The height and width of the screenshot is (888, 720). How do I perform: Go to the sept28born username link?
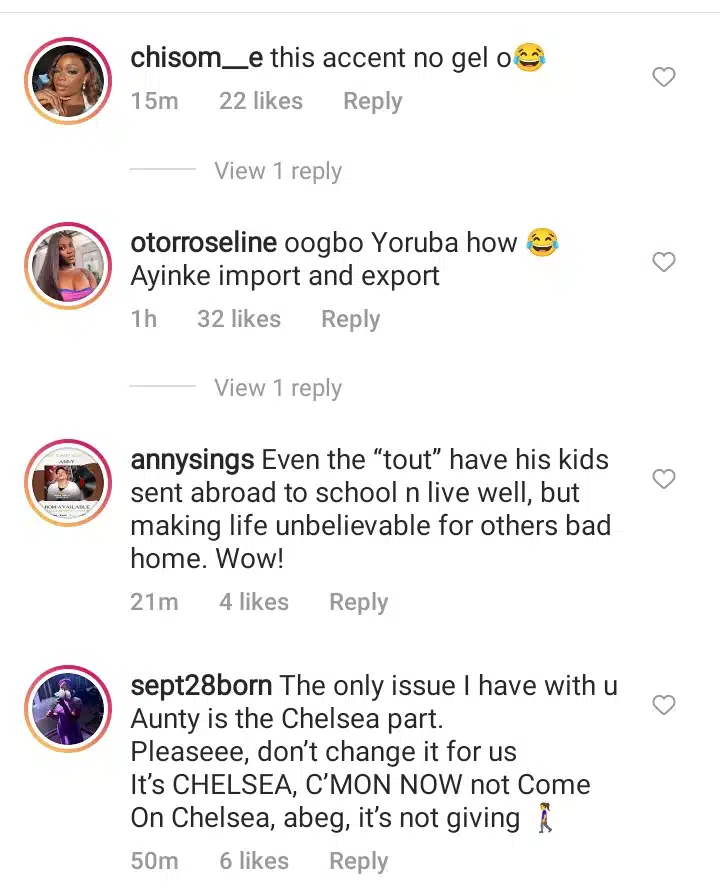pos(201,686)
